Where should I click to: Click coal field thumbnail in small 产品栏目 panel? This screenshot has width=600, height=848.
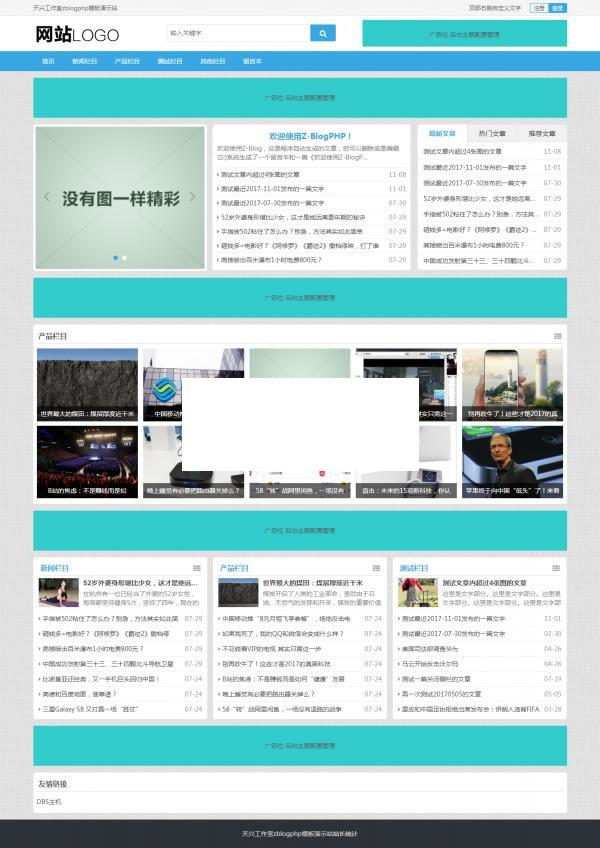pyautogui.click(x=238, y=592)
